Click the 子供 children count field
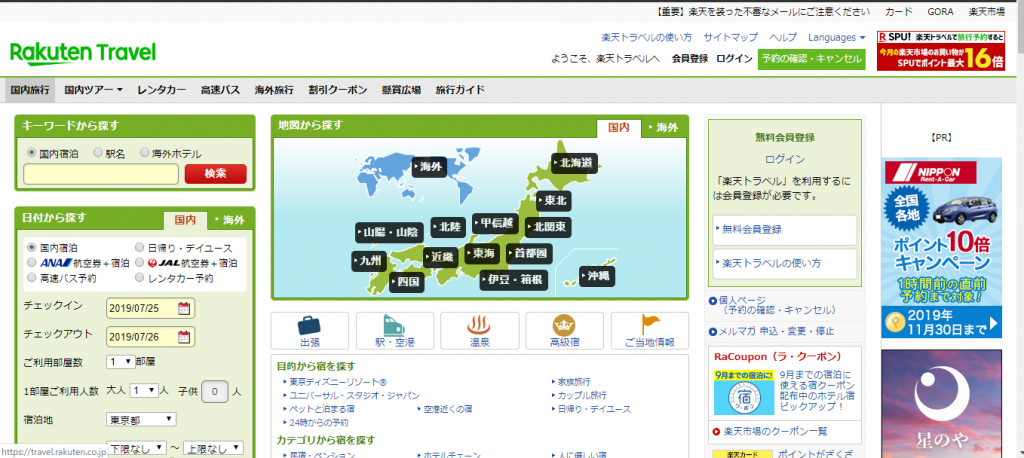Image resolution: width=1024 pixels, height=458 pixels. point(215,391)
